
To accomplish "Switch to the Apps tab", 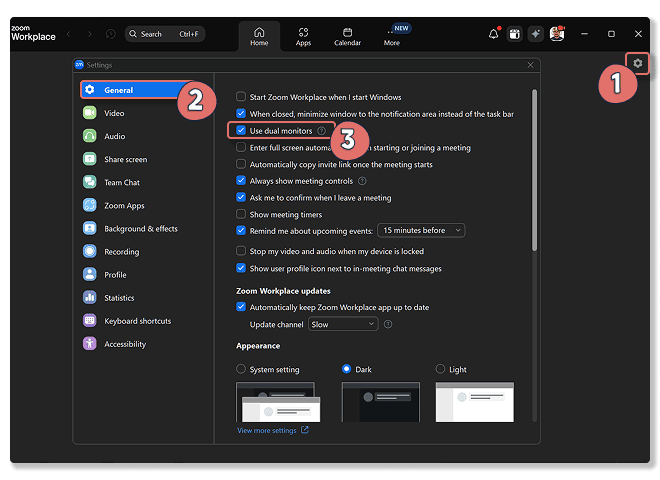I will [x=303, y=36].
